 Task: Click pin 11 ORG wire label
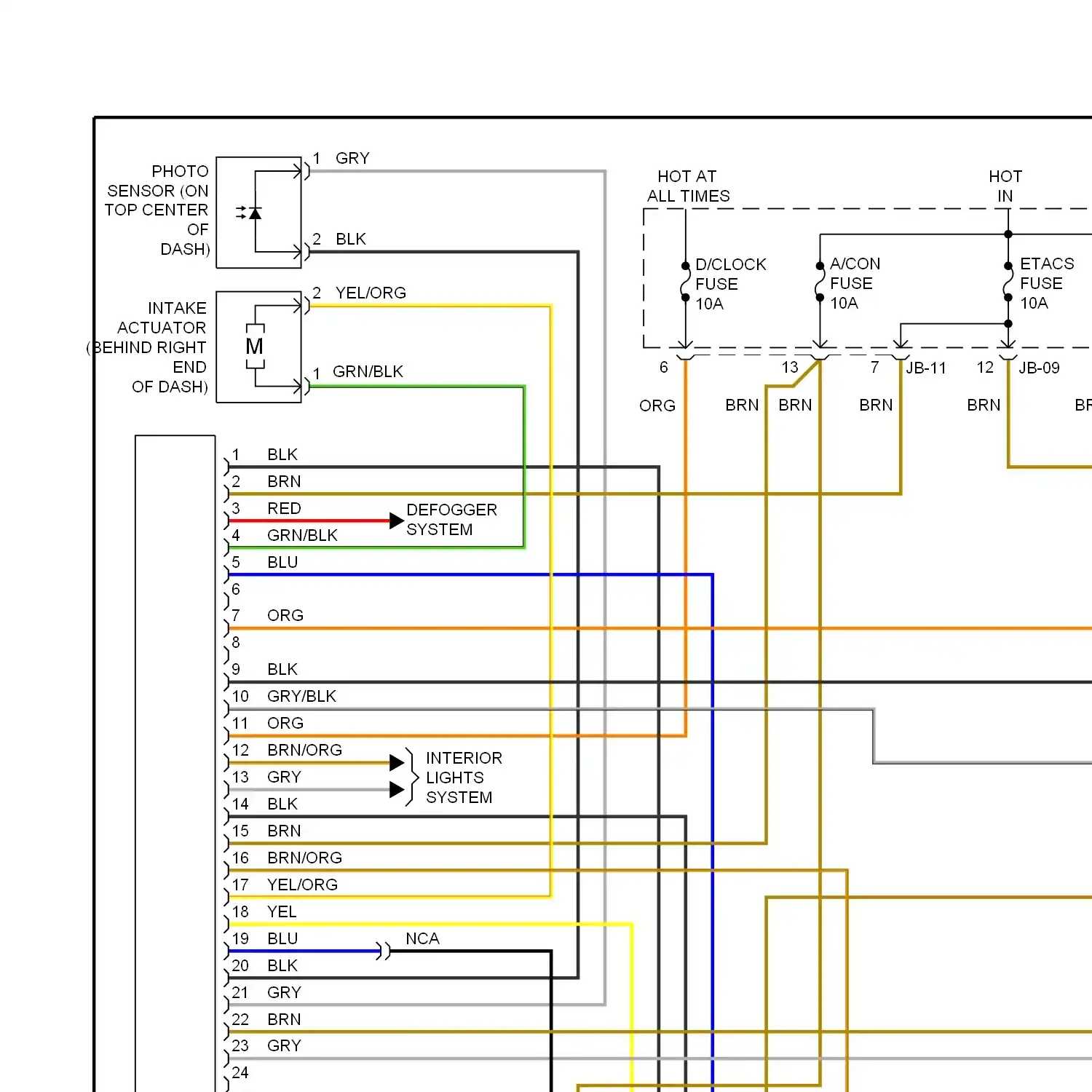click(x=285, y=723)
